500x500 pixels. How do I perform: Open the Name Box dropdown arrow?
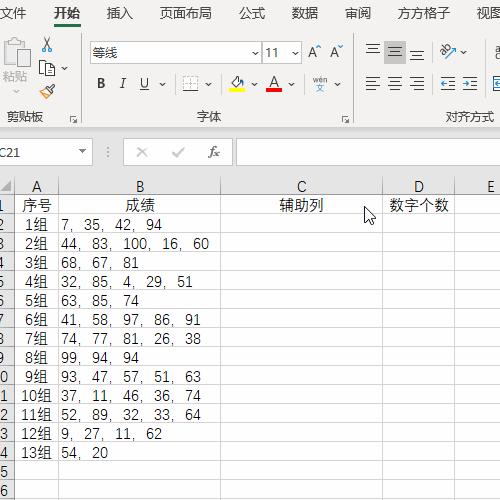82,152
